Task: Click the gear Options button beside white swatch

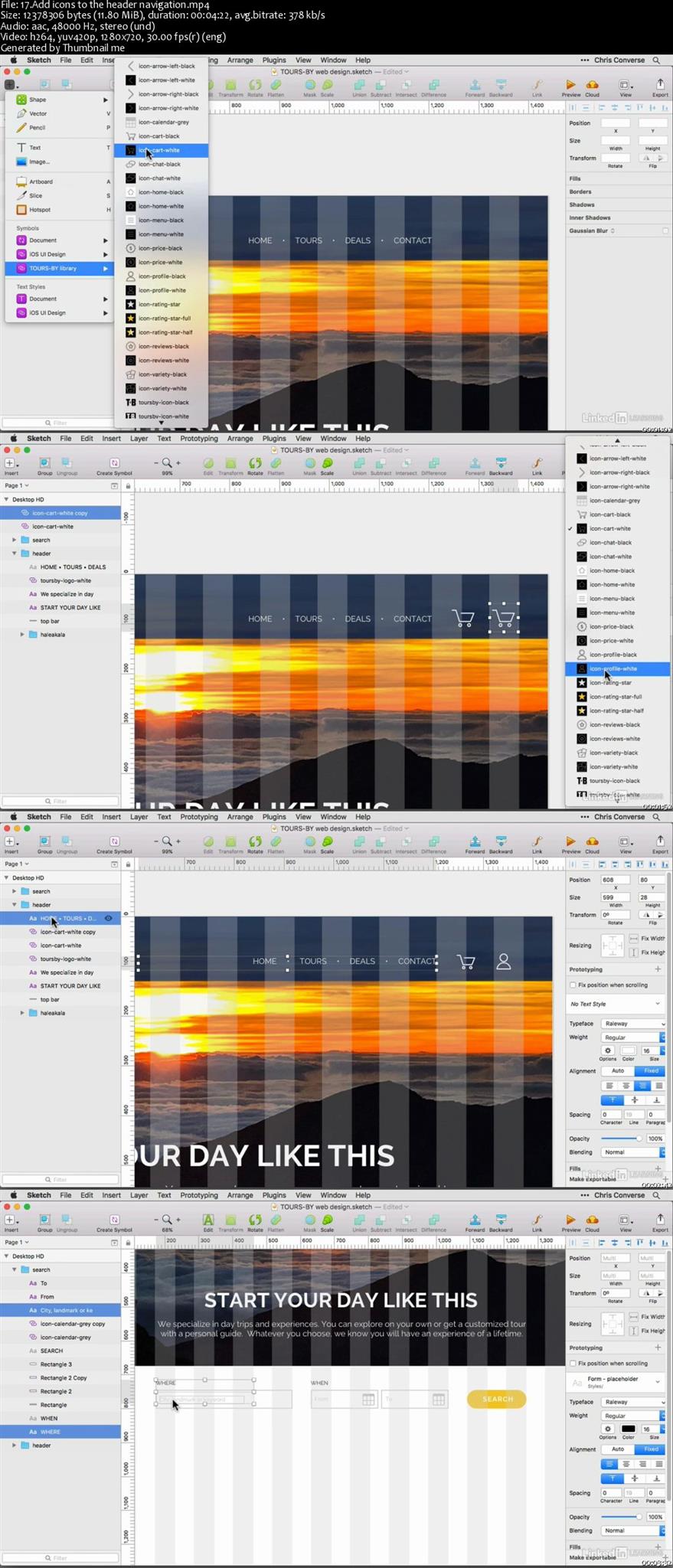Action: (x=608, y=1050)
